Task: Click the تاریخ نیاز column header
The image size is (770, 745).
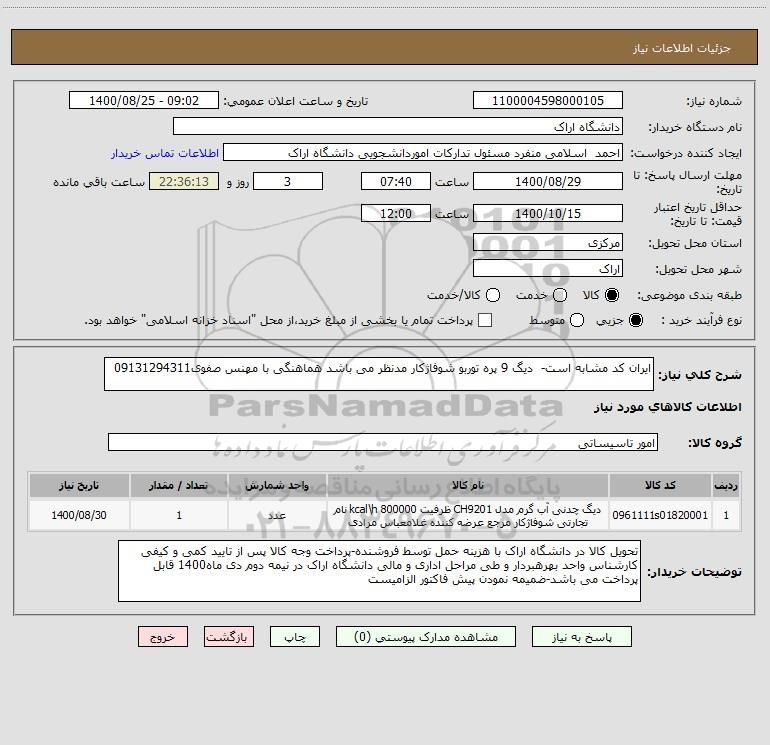Action: 79,485
